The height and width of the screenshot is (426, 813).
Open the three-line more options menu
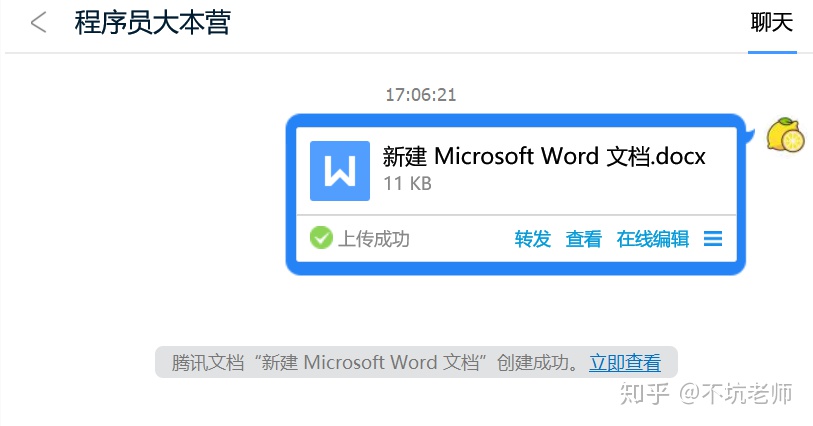point(713,239)
